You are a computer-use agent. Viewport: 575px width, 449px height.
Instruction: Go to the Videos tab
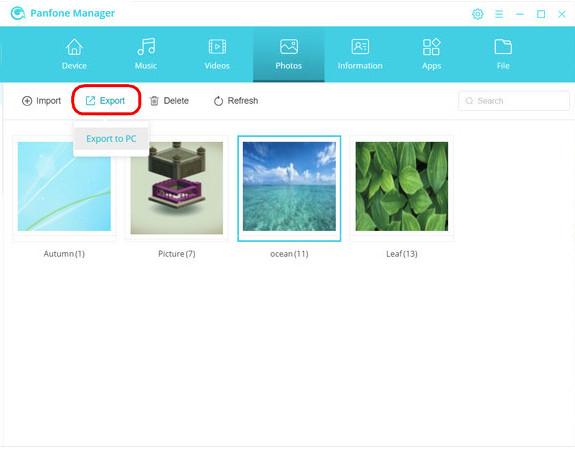pyautogui.click(x=217, y=54)
